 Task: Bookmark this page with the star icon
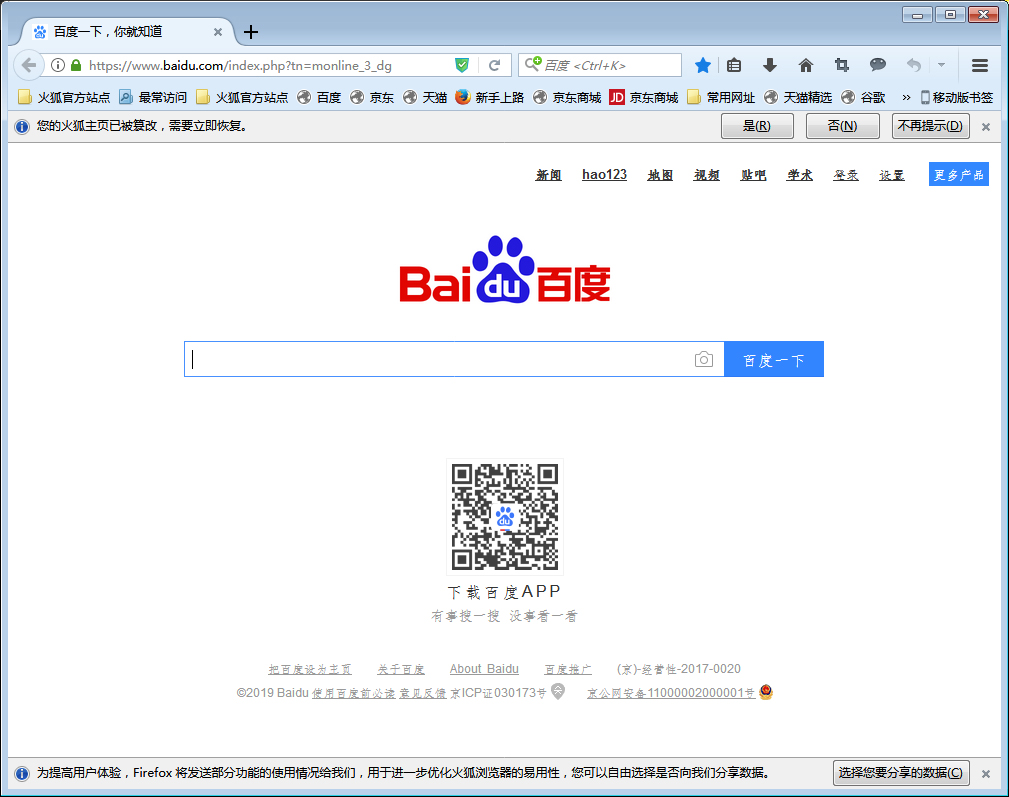pyautogui.click(x=702, y=65)
